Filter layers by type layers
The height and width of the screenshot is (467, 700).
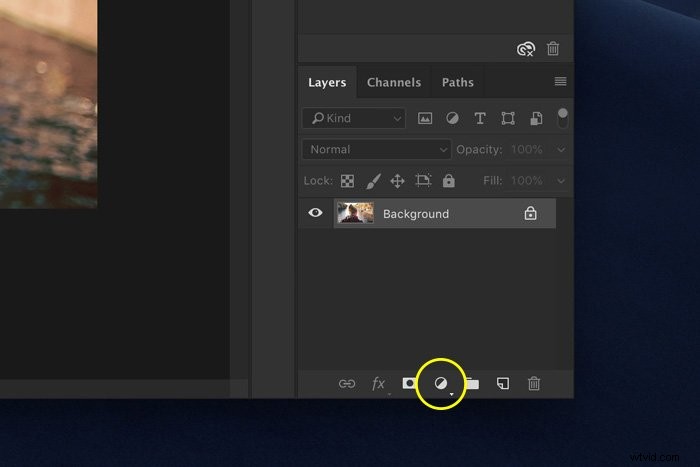click(x=480, y=118)
